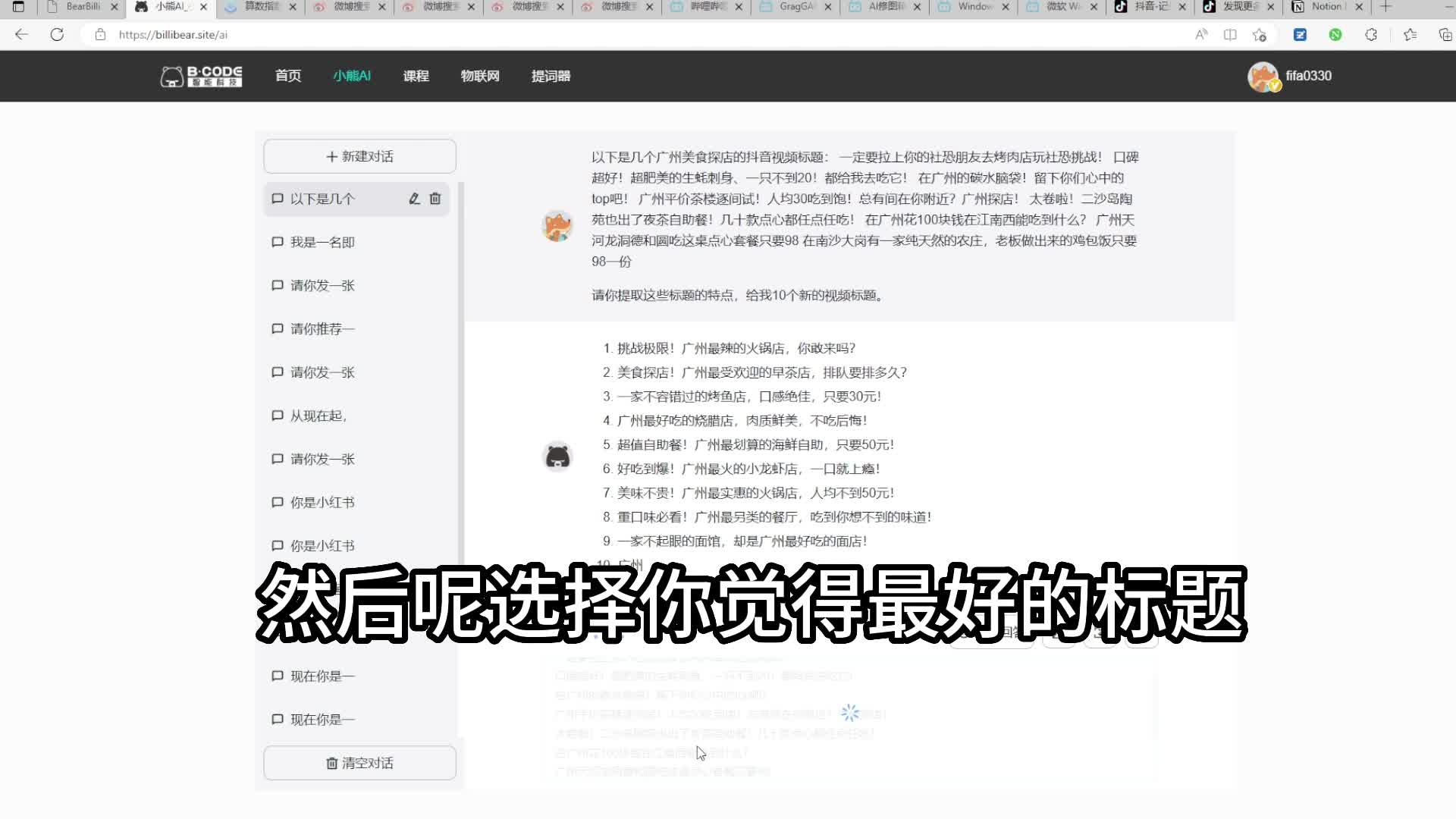Refresh the browser page
Viewport: 1456px width, 819px height.
point(57,35)
